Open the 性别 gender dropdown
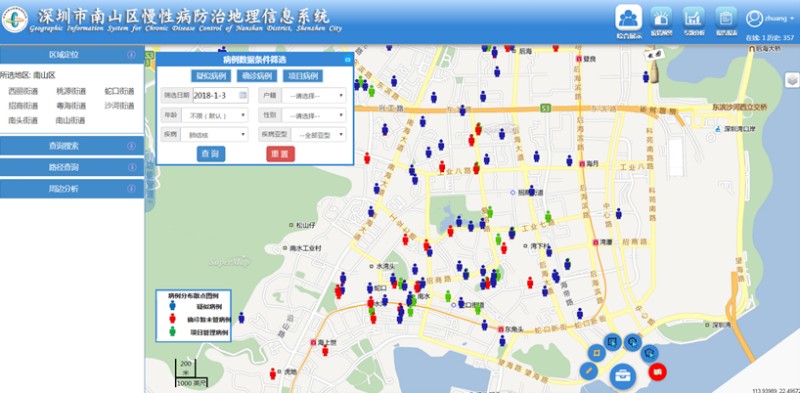Viewport: 800px width, 393px height. [314, 115]
